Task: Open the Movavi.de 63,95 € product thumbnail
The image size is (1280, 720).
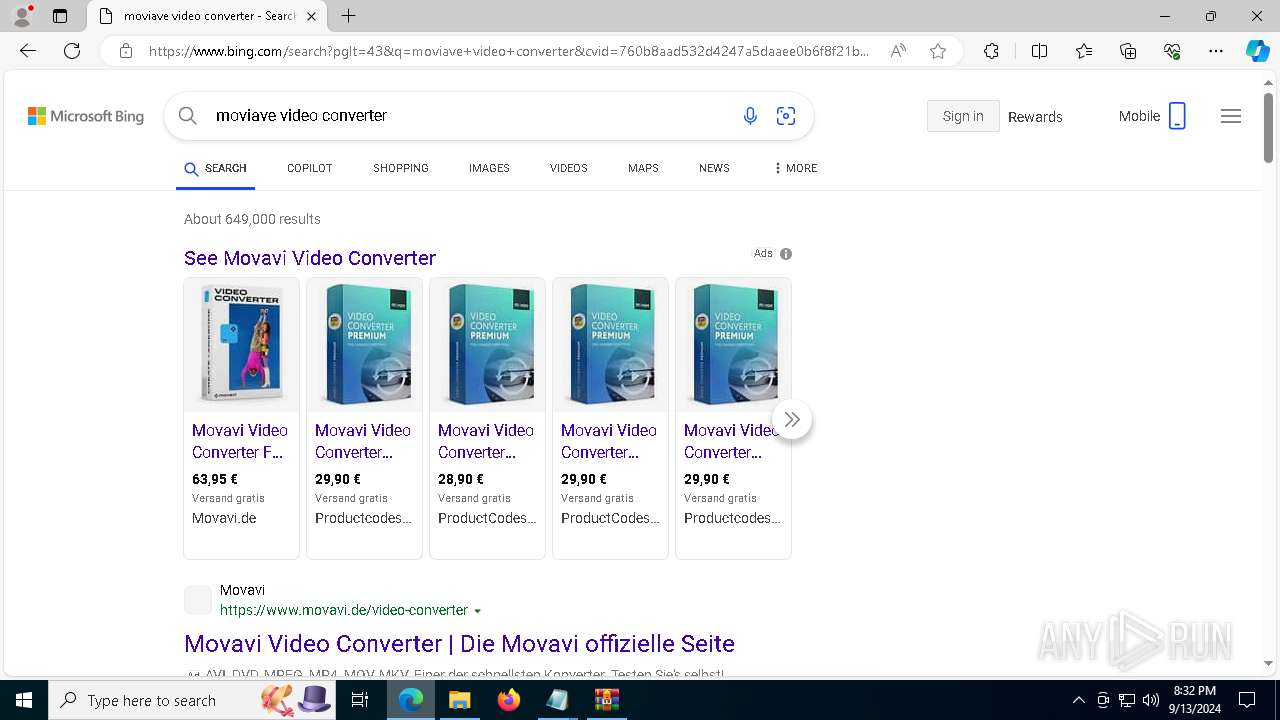Action: [x=241, y=345]
